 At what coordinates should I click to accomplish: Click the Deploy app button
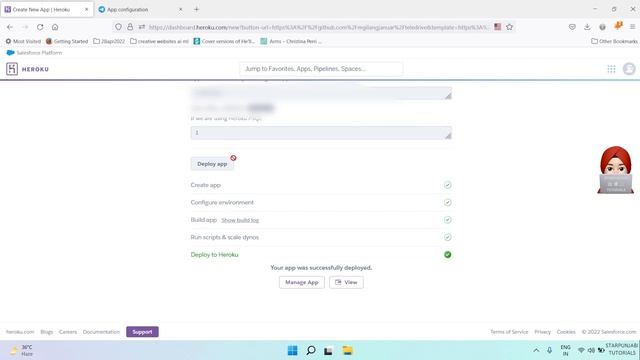212,164
